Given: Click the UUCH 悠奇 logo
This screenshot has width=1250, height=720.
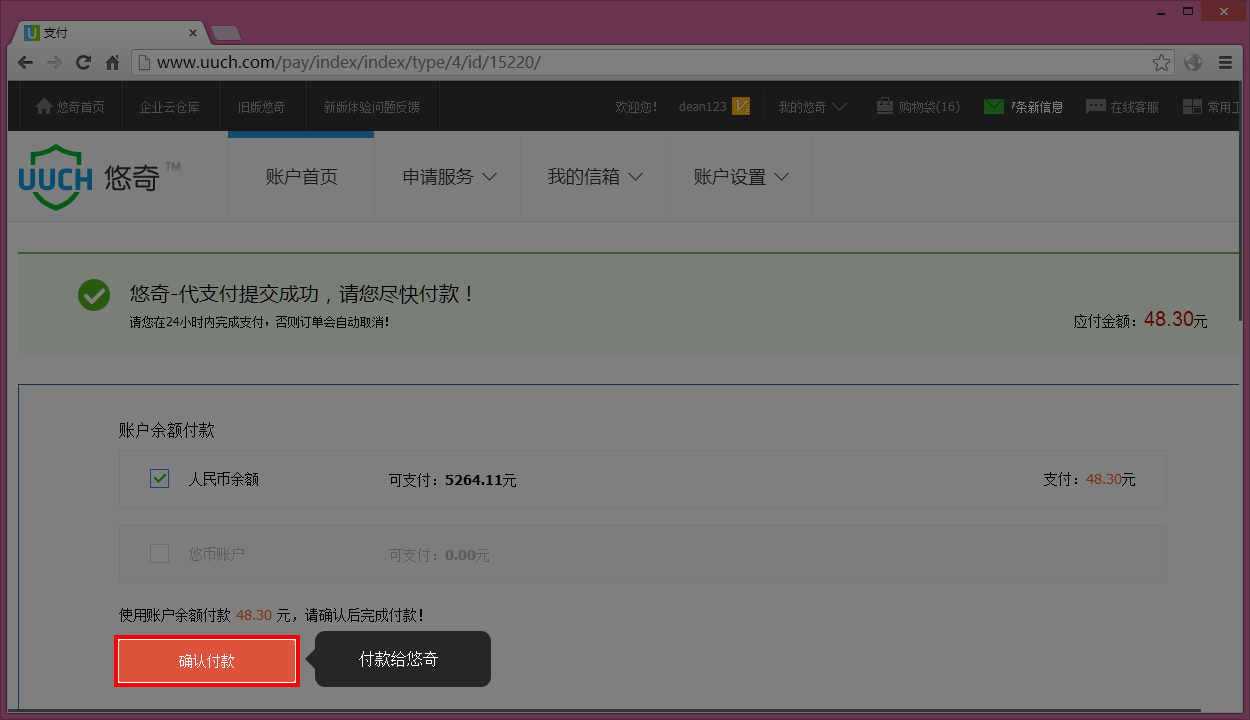Looking at the screenshot, I should tap(99, 177).
